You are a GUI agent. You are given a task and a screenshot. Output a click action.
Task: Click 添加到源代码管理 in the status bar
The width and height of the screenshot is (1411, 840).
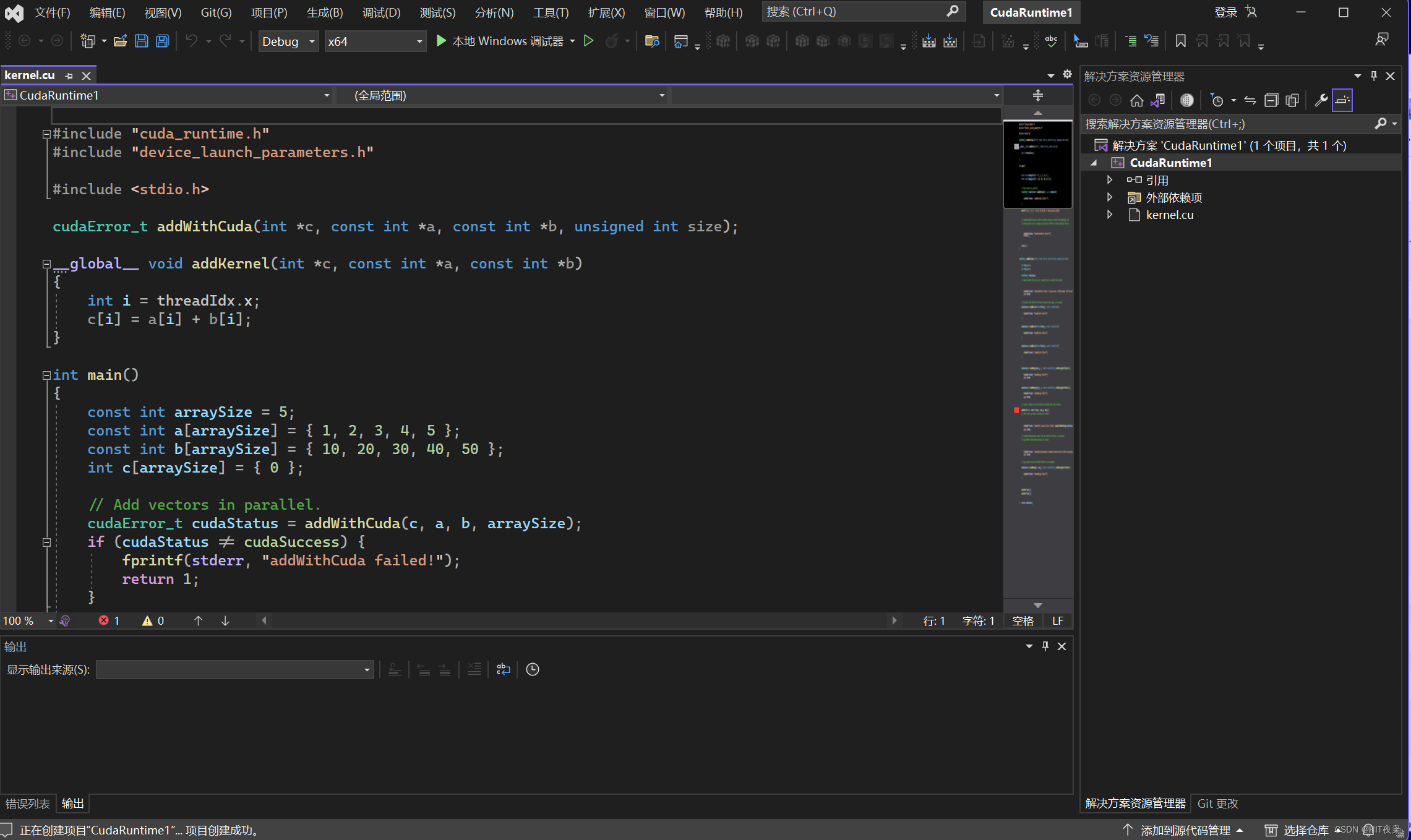click(x=1185, y=830)
